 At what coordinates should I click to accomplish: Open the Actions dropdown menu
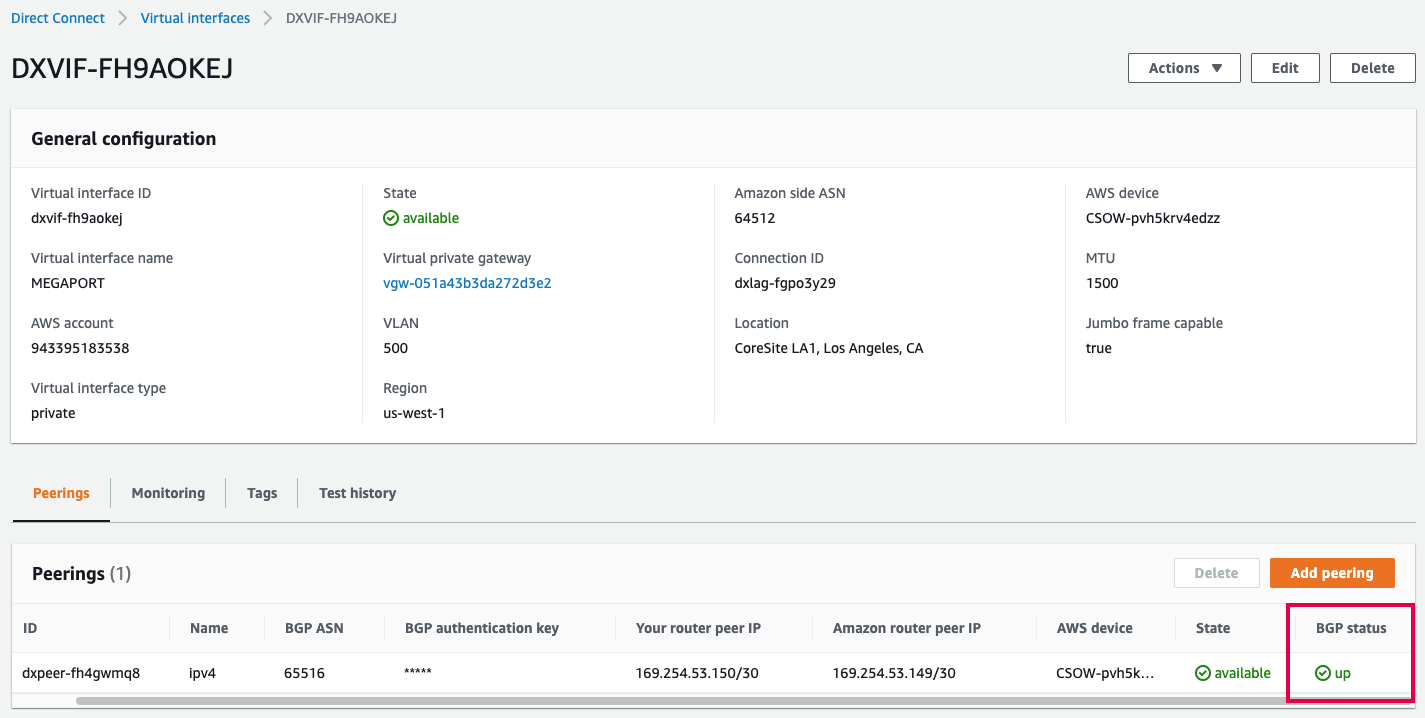[1183, 68]
